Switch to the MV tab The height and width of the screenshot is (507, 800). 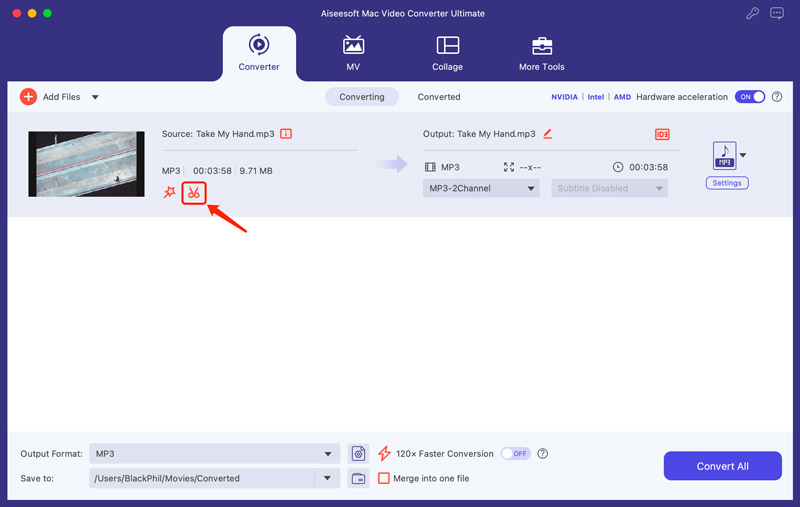click(353, 54)
